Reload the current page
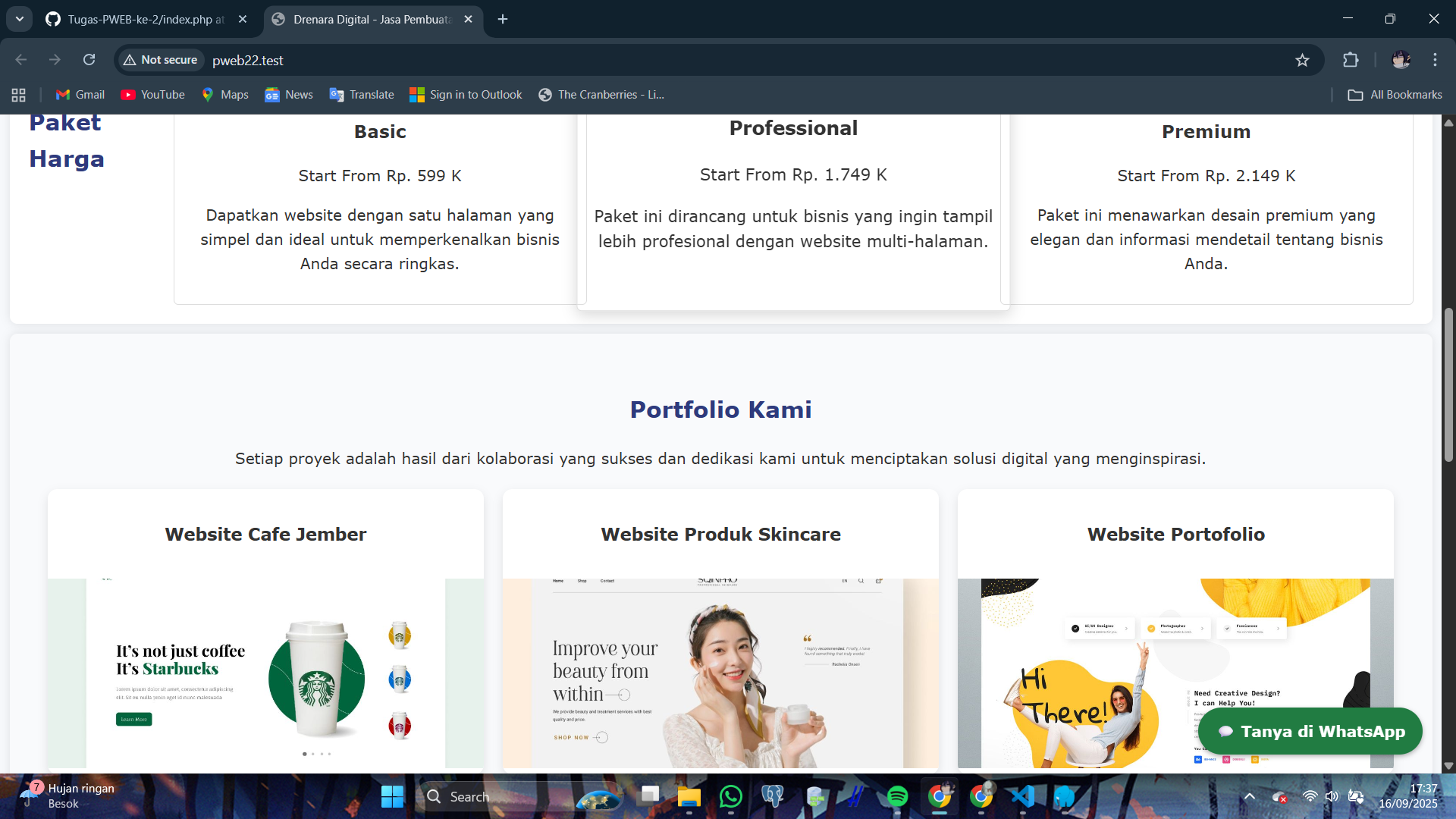 tap(89, 60)
